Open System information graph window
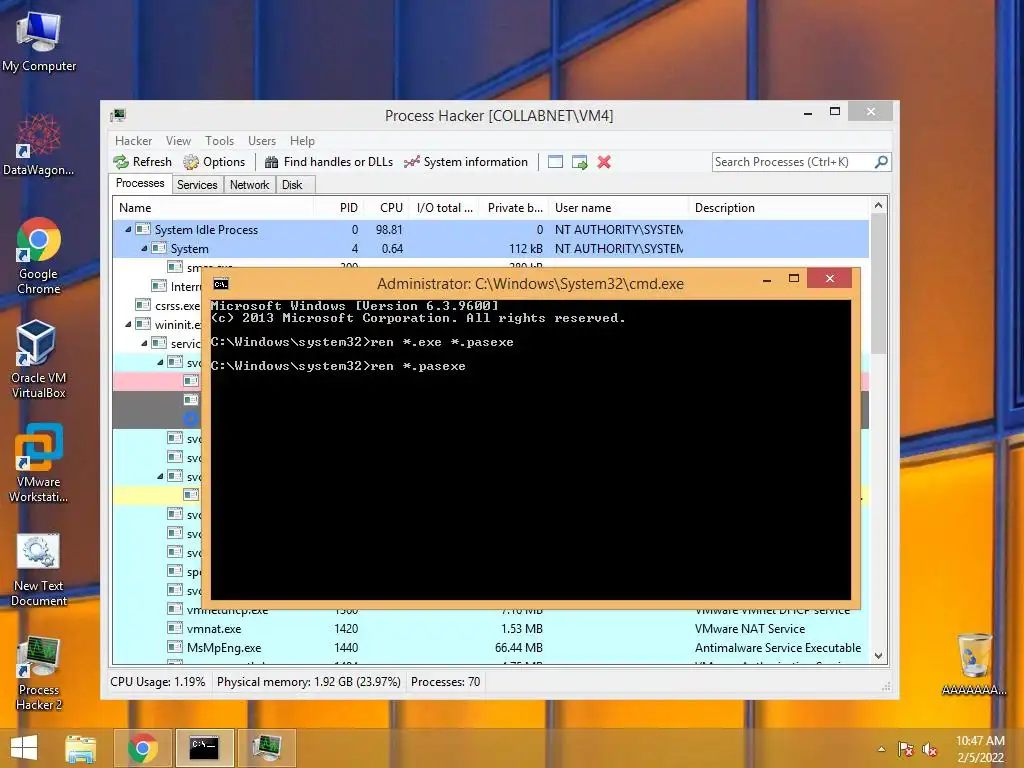 (x=466, y=162)
